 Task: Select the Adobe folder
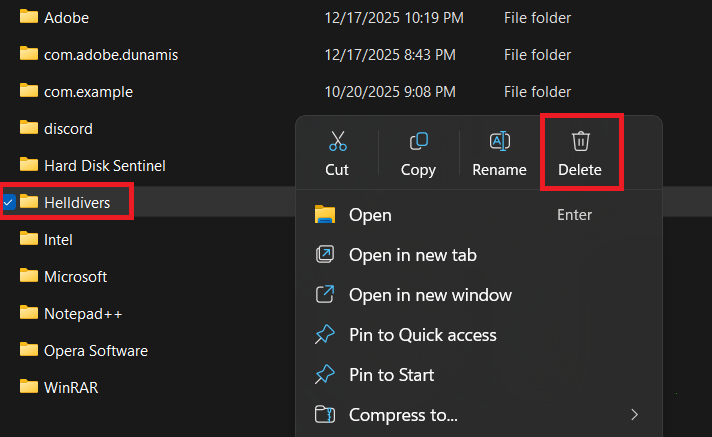[x=67, y=18]
